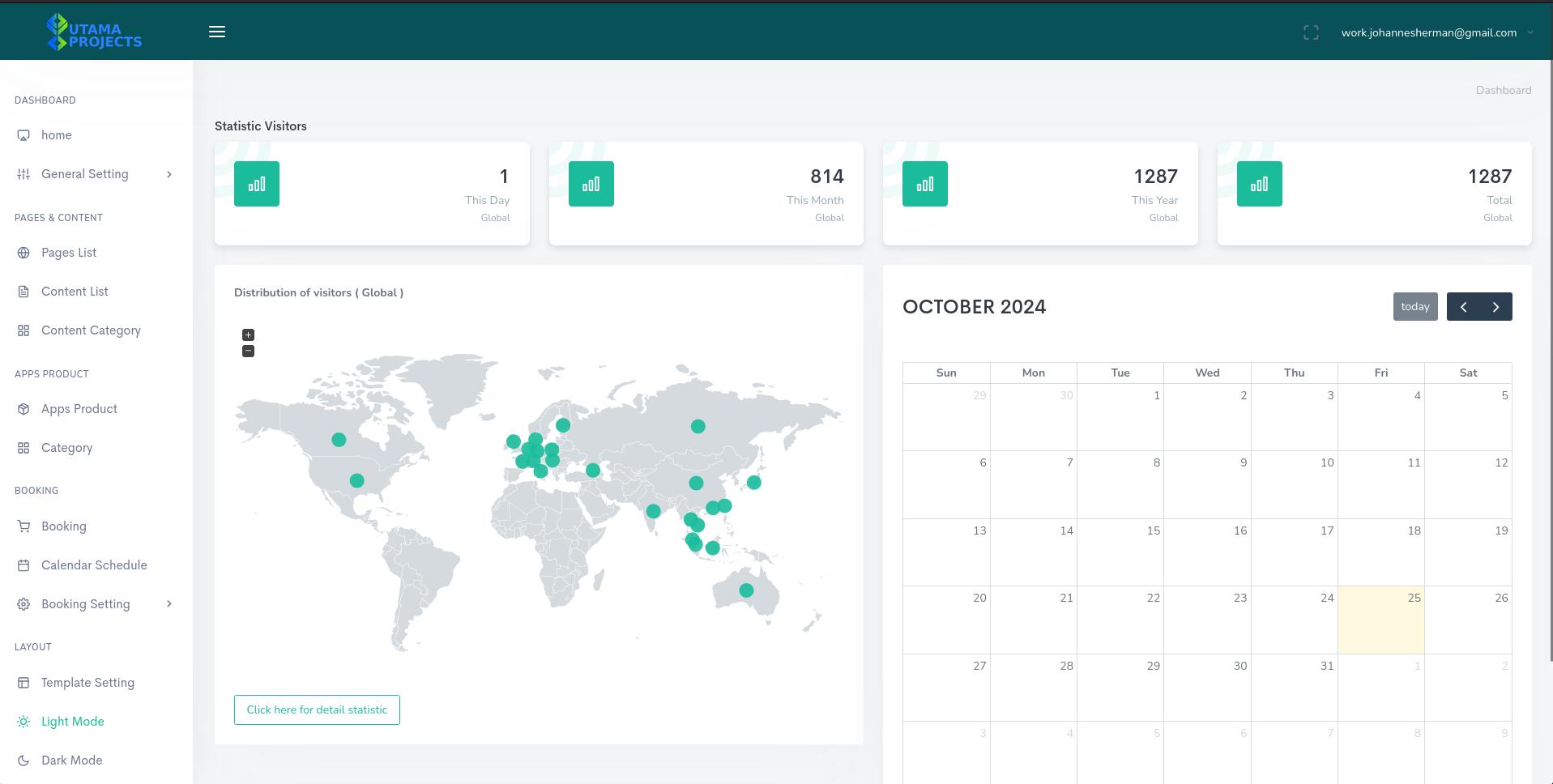Viewport: 1553px width, 784px height.
Task: Go to previous month in calendar
Action: click(1463, 307)
